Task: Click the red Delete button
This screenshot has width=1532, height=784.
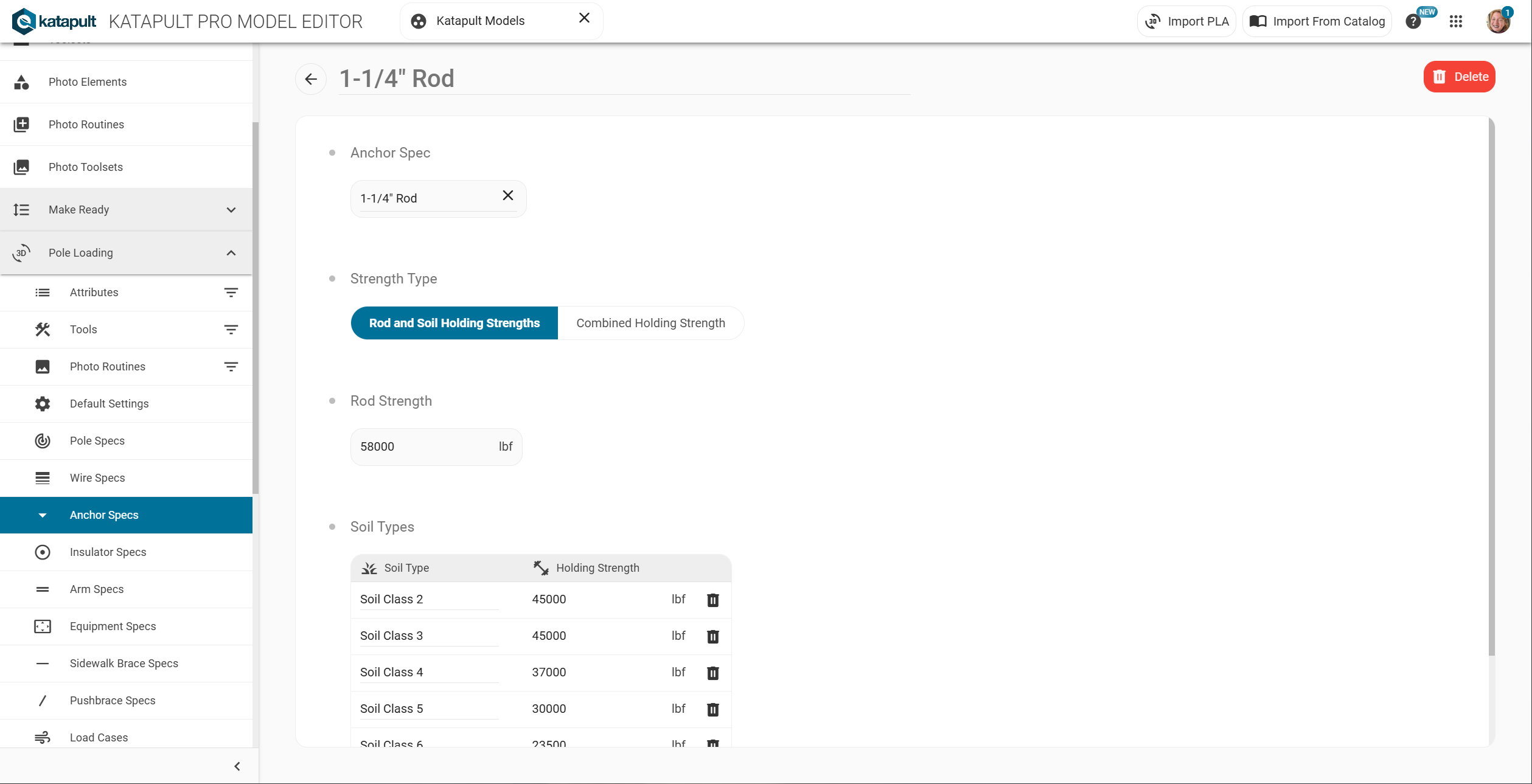Action: pos(1458,77)
